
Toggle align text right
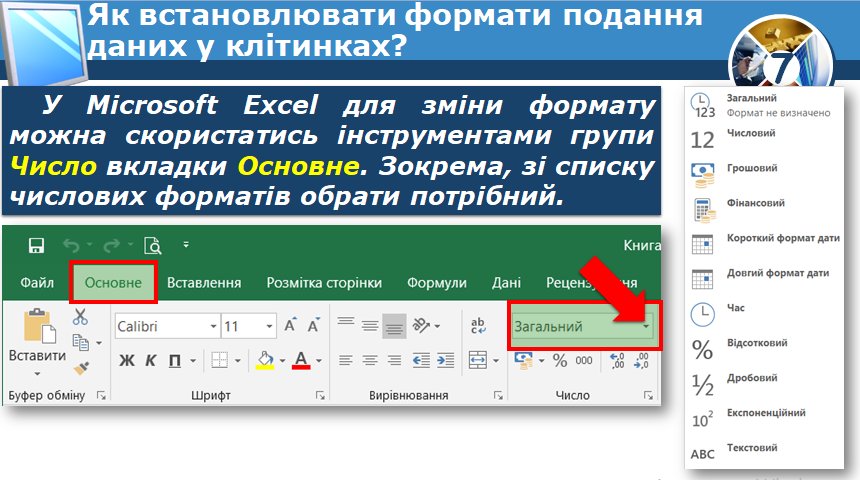pyautogui.click(x=394, y=360)
